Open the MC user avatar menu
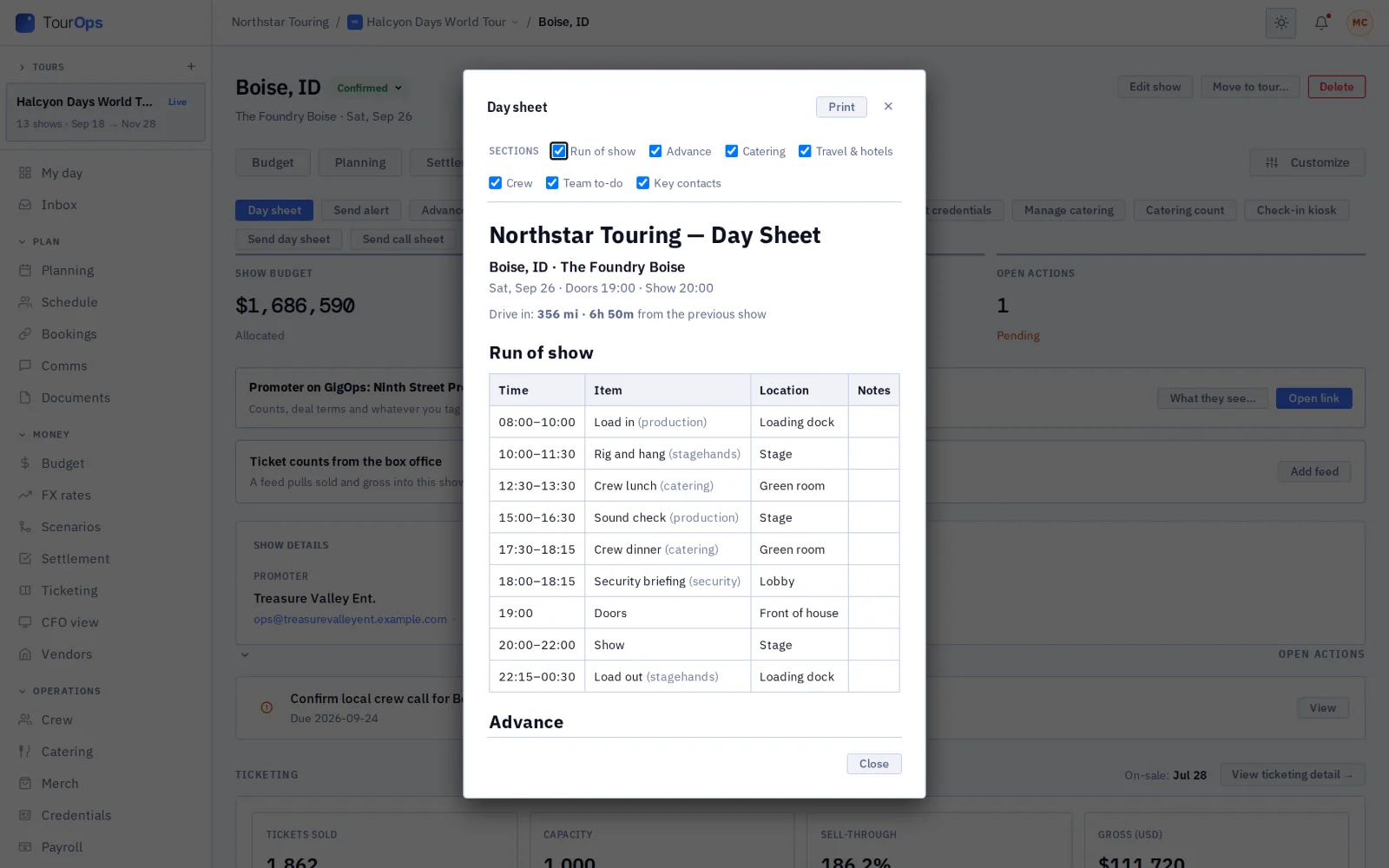 (1359, 23)
